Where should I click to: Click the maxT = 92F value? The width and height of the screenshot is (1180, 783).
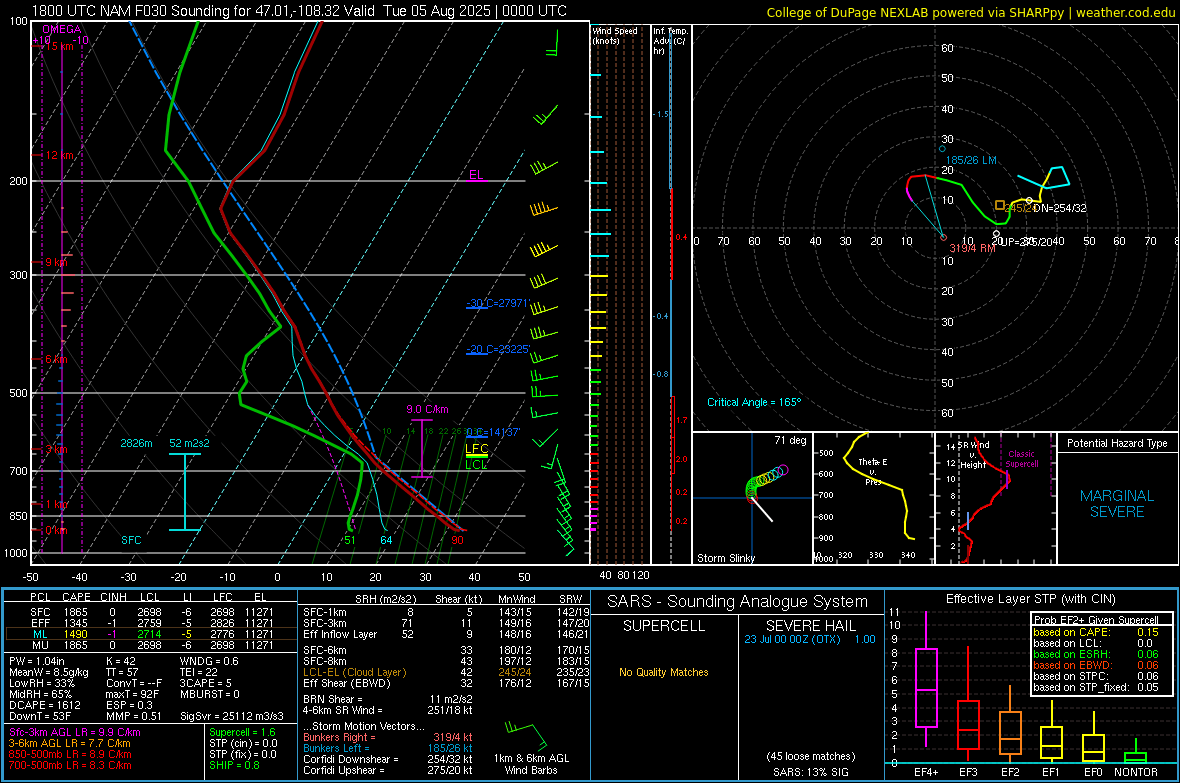132,694
